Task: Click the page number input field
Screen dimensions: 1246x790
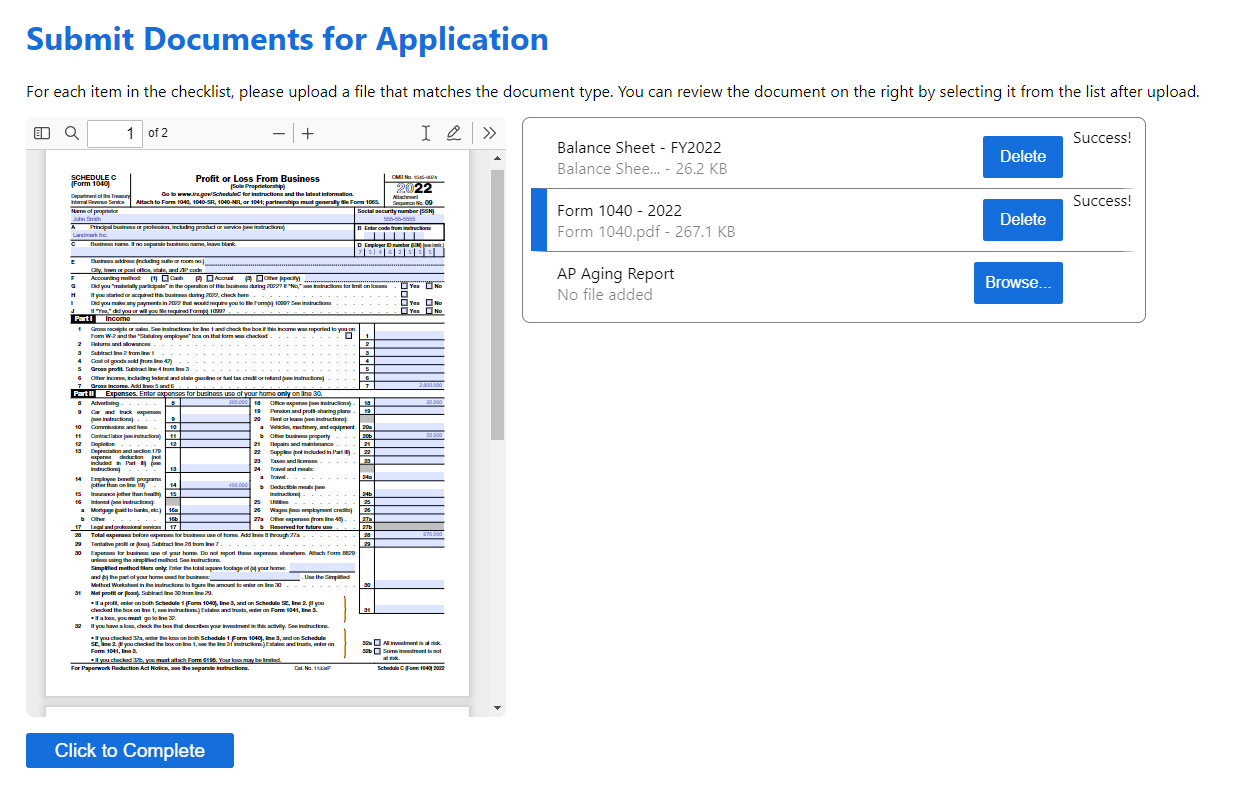Action: pyautogui.click(x=113, y=132)
